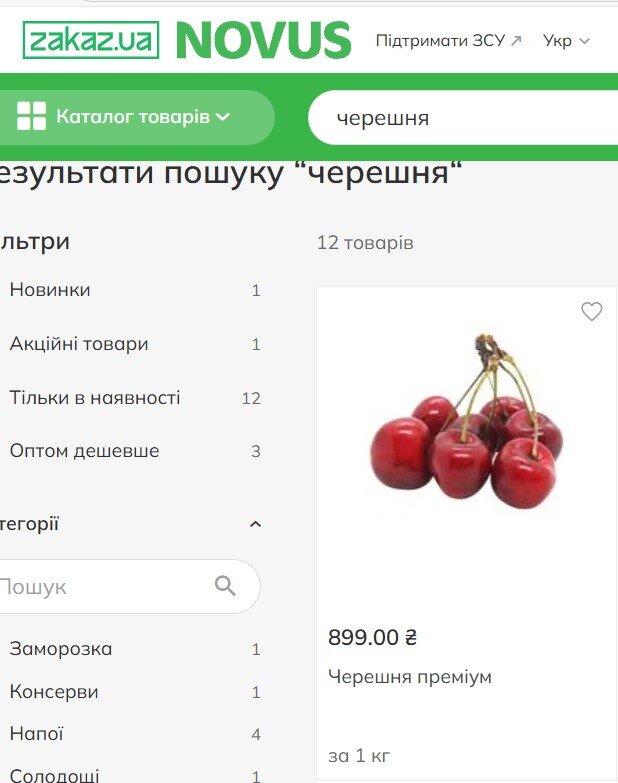This screenshot has width=618, height=783.
Task: Open the Черешня преміум product title
Action: tap(410, 677)
